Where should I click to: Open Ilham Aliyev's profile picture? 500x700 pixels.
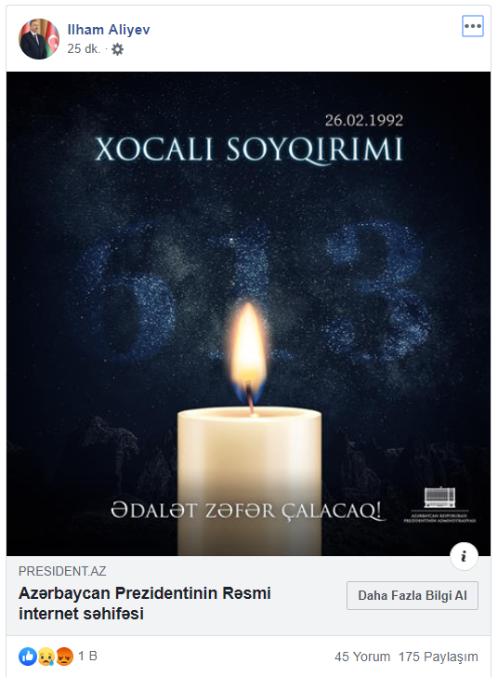tap(39, 39)
